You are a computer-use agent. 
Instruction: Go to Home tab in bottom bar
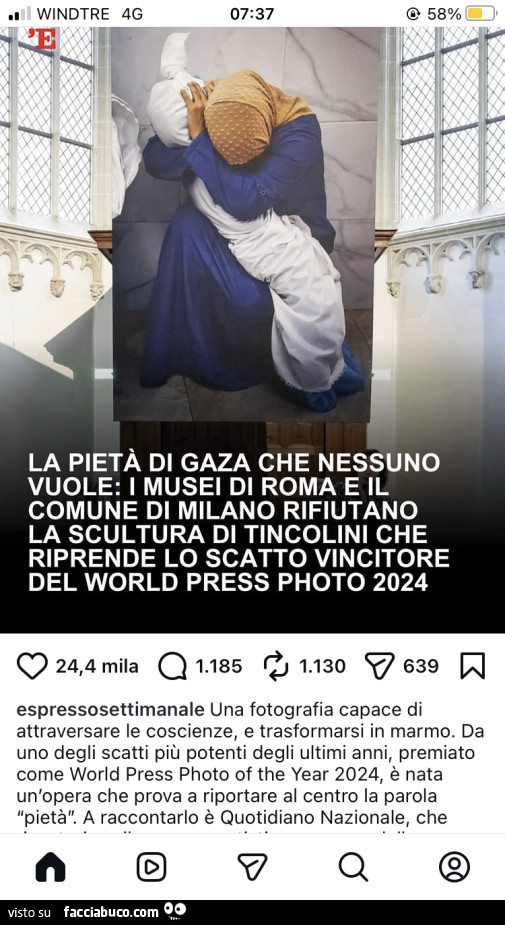coord(51,867)
